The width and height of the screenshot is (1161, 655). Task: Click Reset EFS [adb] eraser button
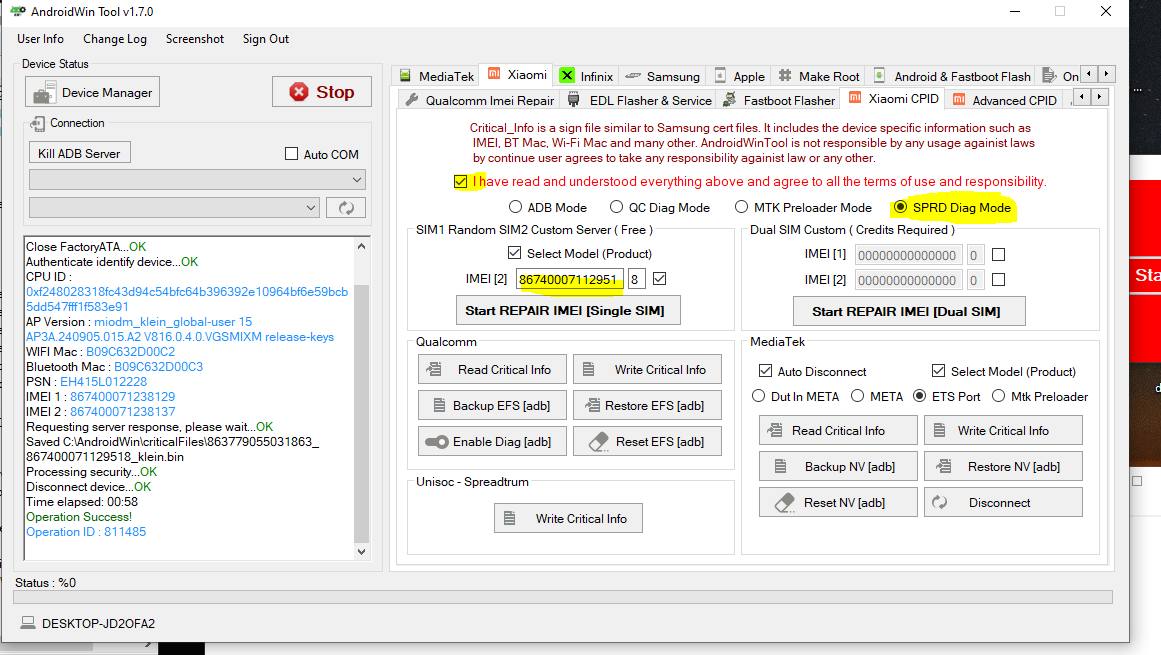pos(647,442)
